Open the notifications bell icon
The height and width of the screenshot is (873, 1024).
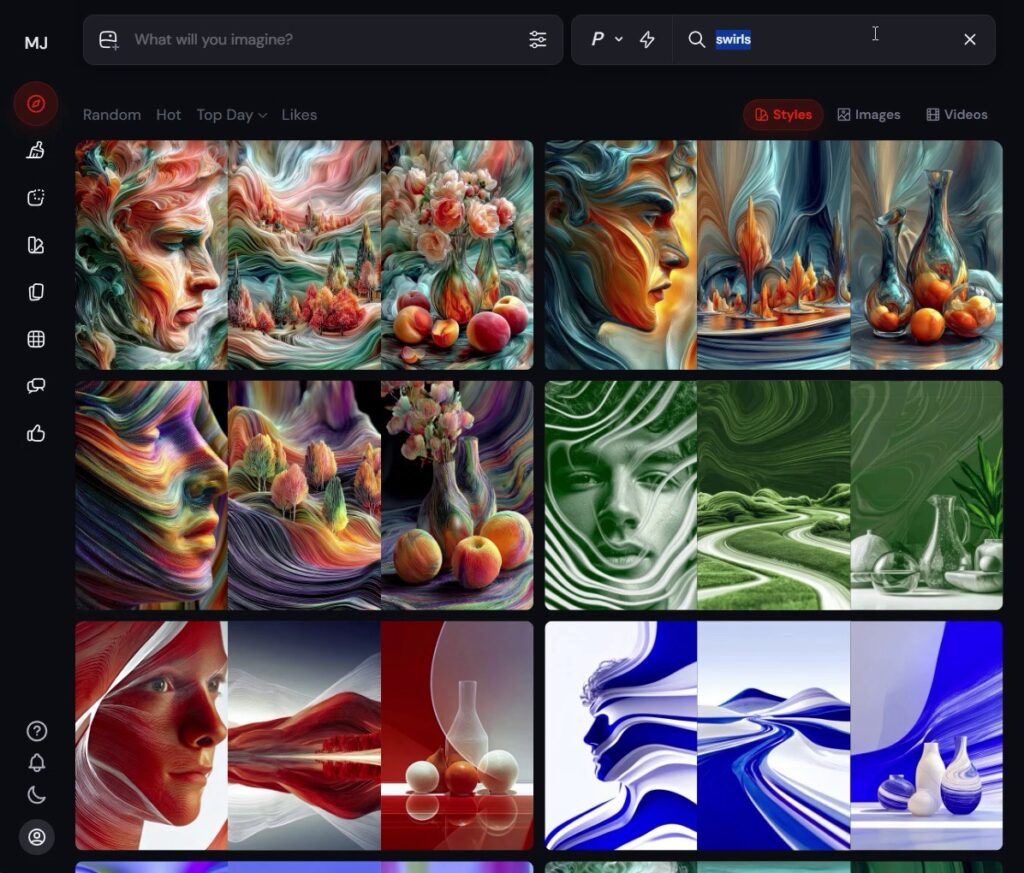click(x=36, y=763)
